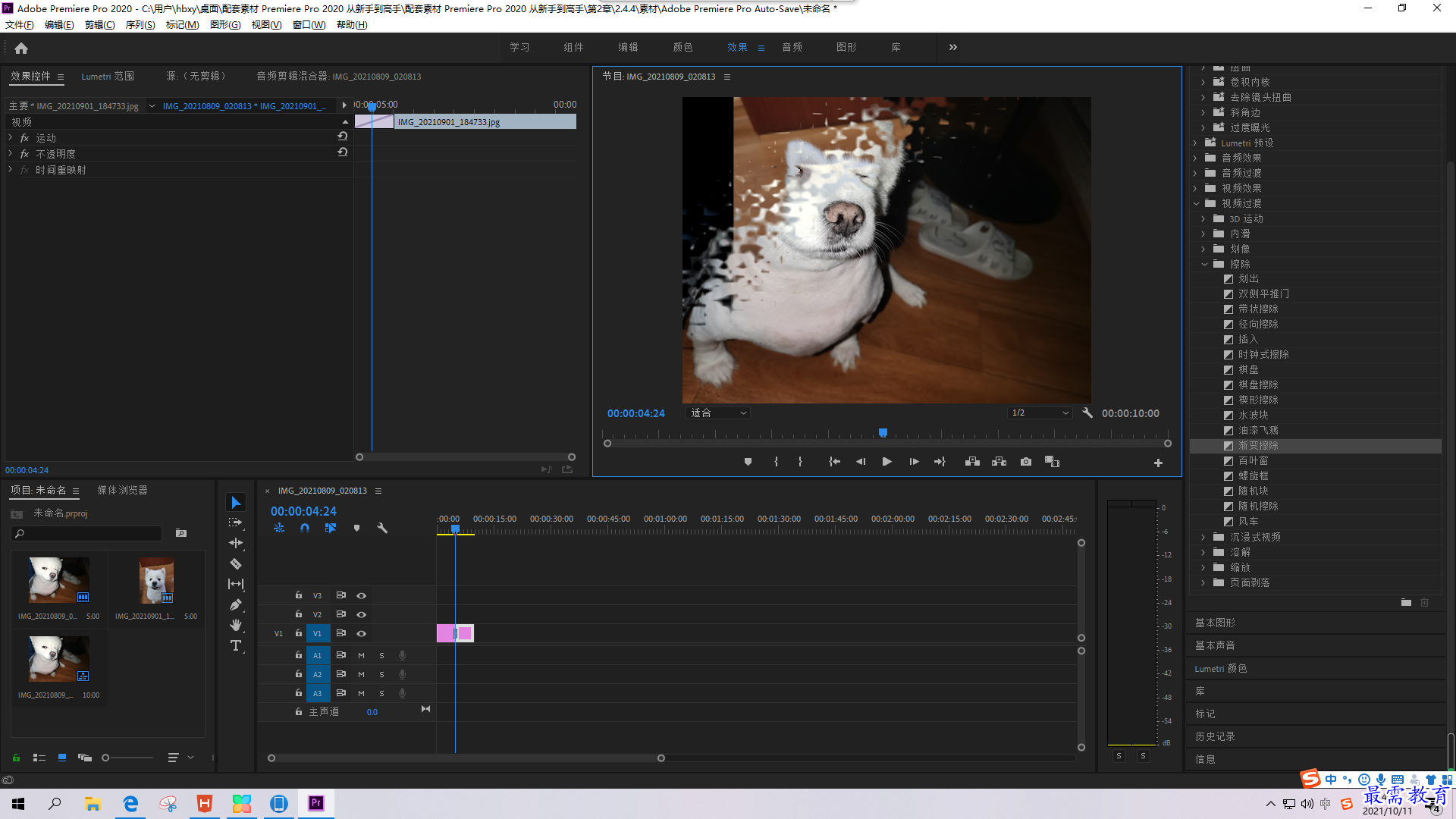Viewport: 1456px width, 819px height.
Task: Toggle V1 track output eye
Action: click(362, 634)
